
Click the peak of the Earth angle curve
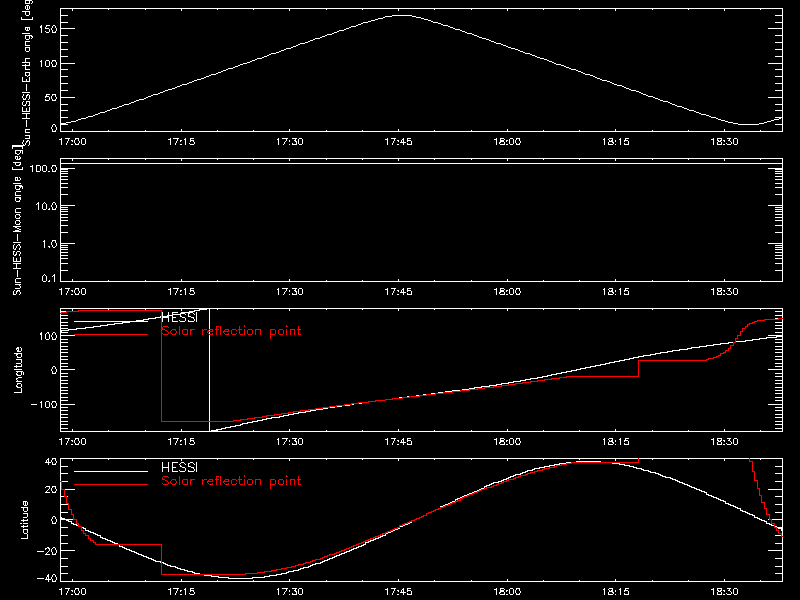(403, 15)
